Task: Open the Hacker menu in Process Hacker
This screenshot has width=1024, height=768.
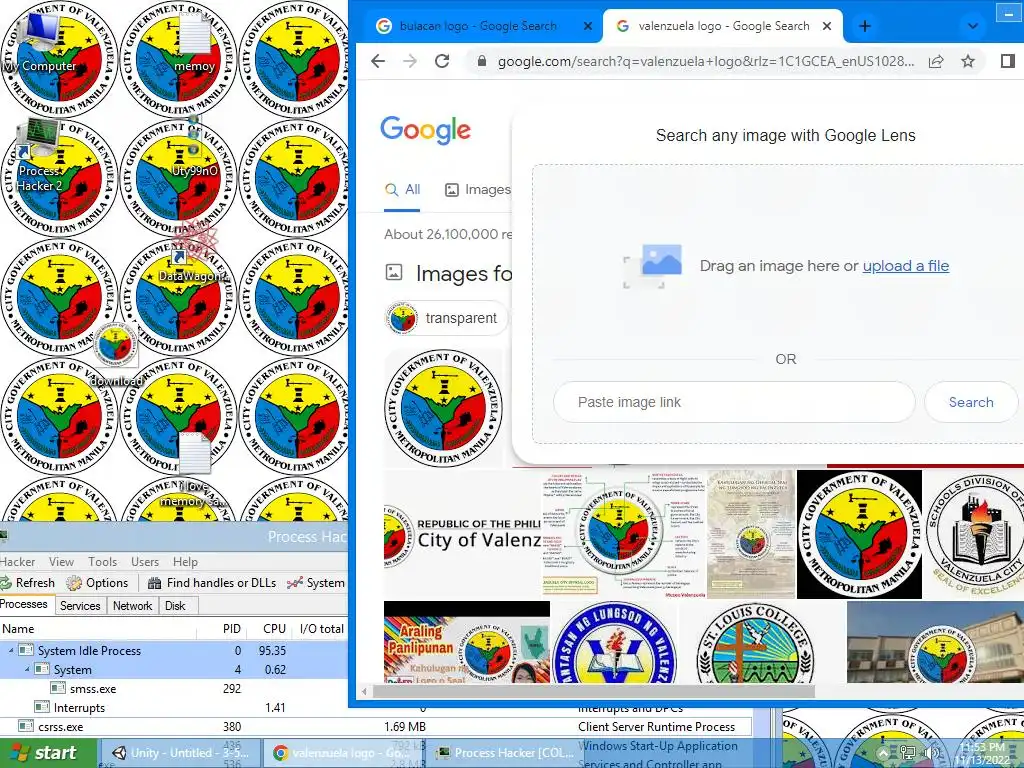Action: point(18,562)
